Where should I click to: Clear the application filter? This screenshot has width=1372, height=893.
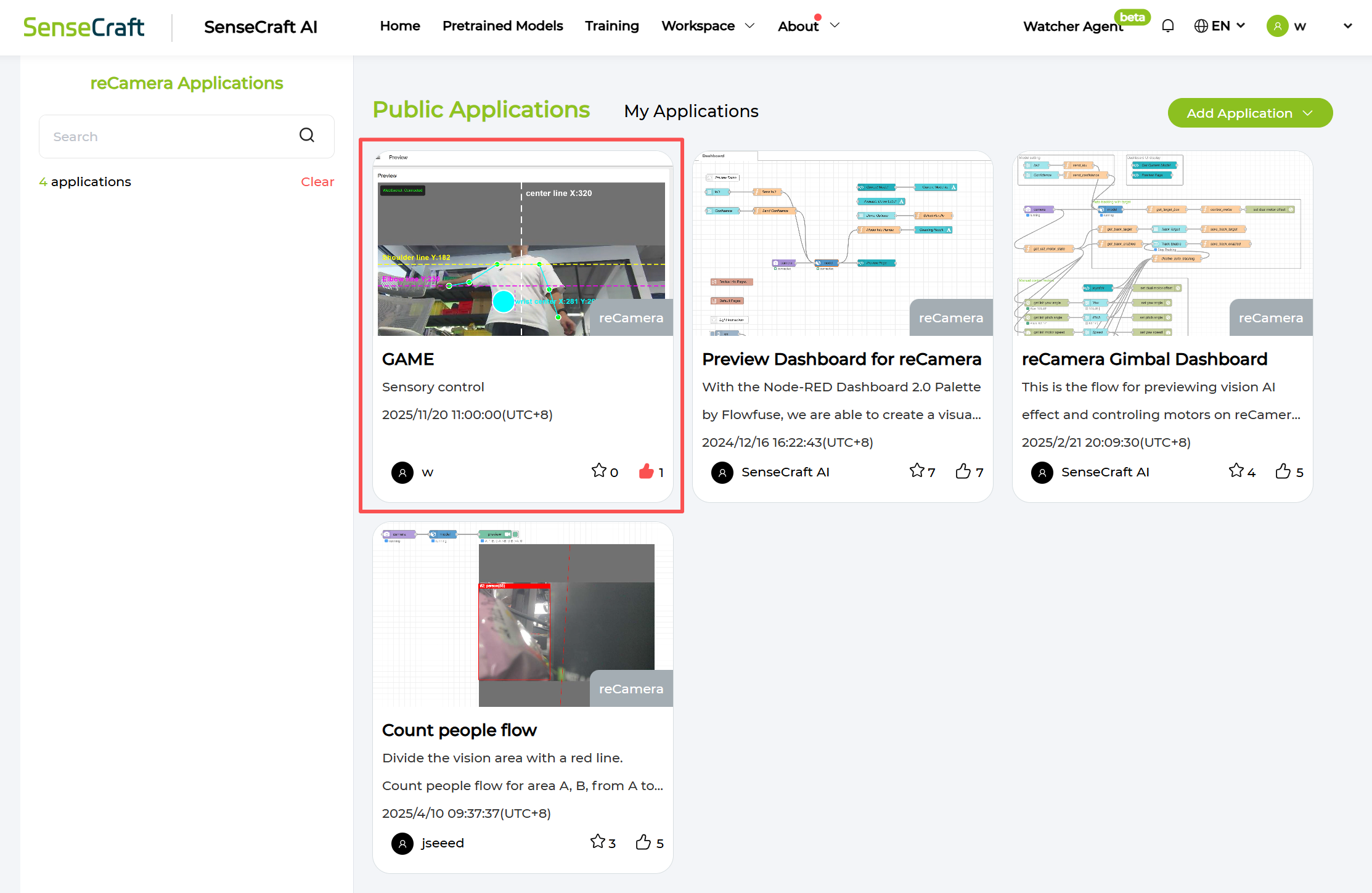(317, 182)
